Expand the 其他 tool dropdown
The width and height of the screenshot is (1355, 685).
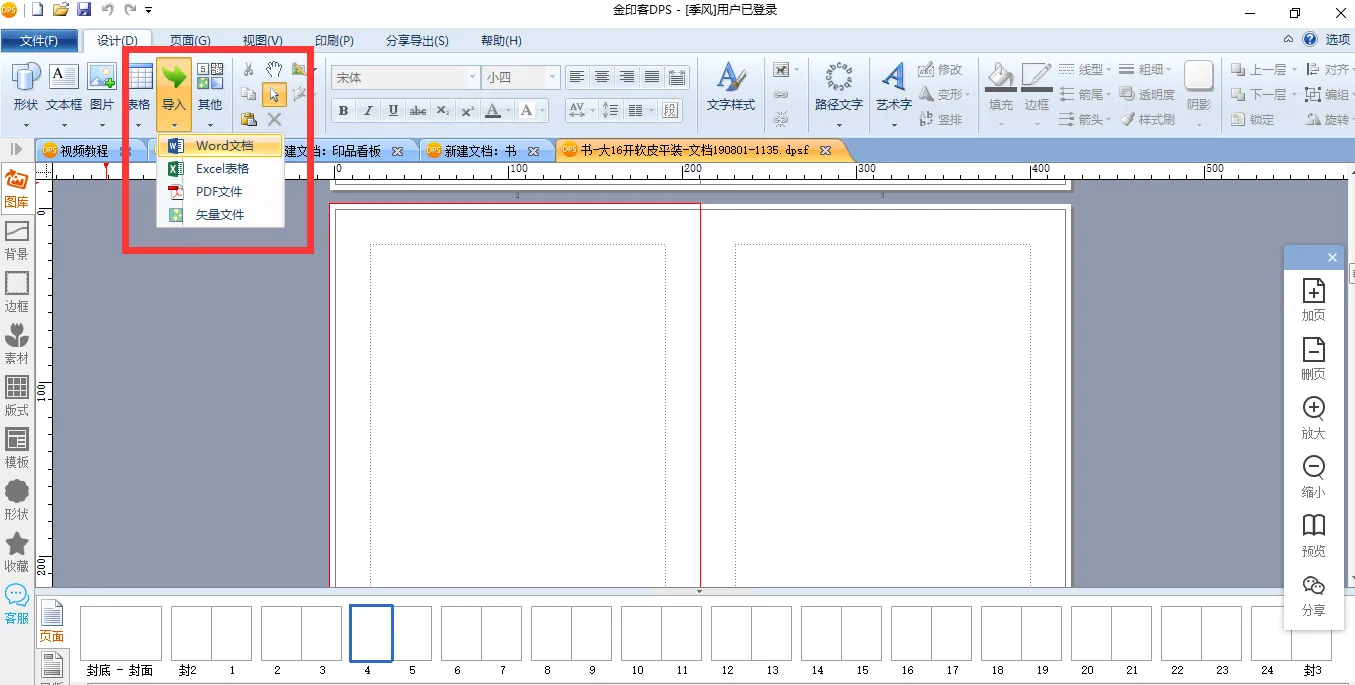(210, 125)
